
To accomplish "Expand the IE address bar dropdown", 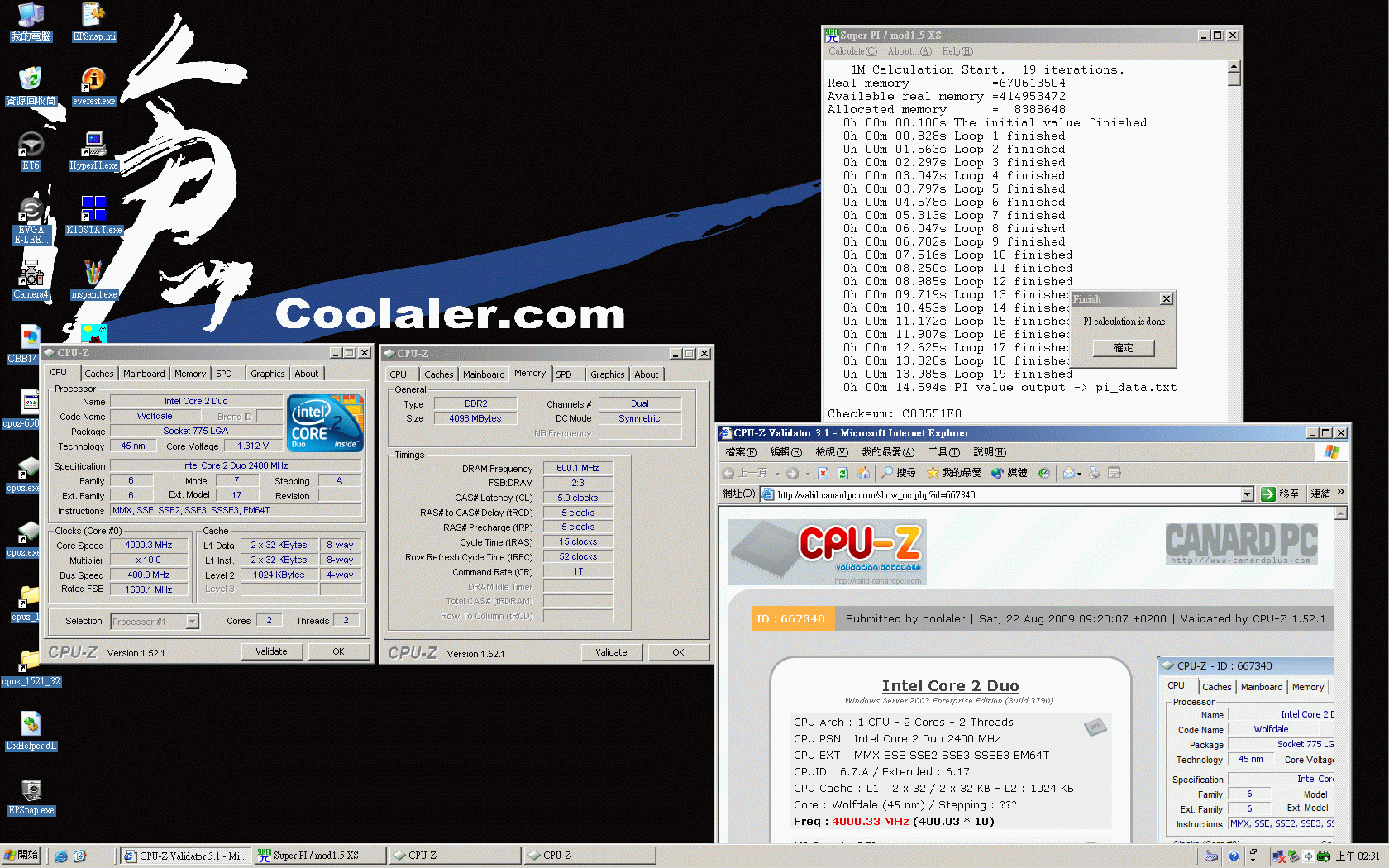I will 1247,494.
